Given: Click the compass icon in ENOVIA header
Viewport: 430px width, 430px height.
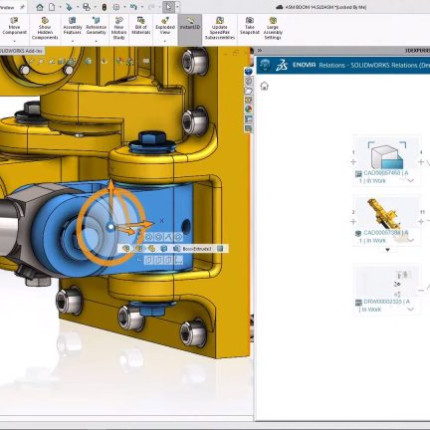Looking at the screenshot, I should [x=265, y=65].
